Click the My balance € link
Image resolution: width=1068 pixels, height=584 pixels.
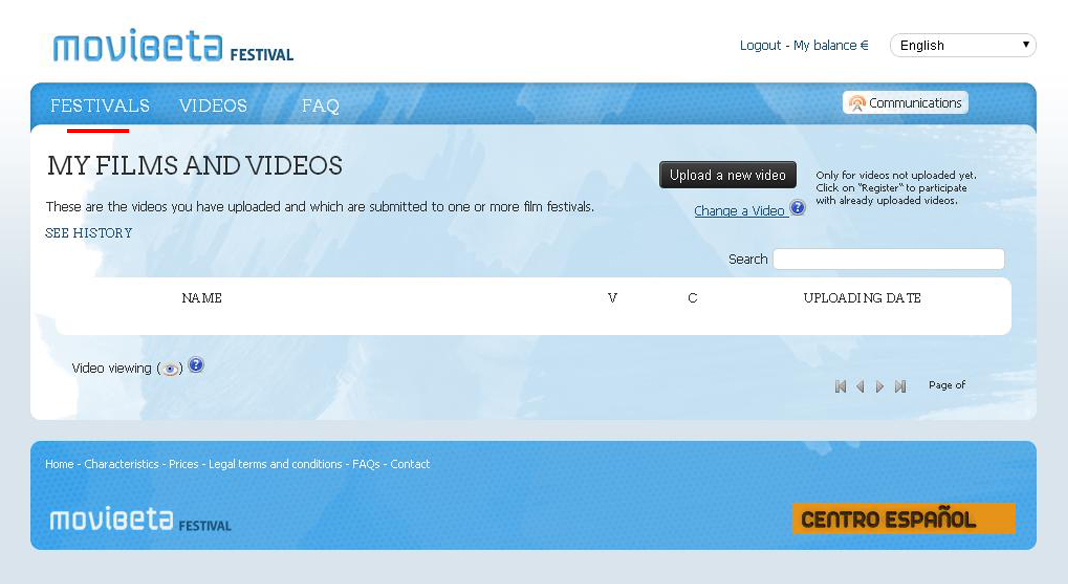[831, 46]
